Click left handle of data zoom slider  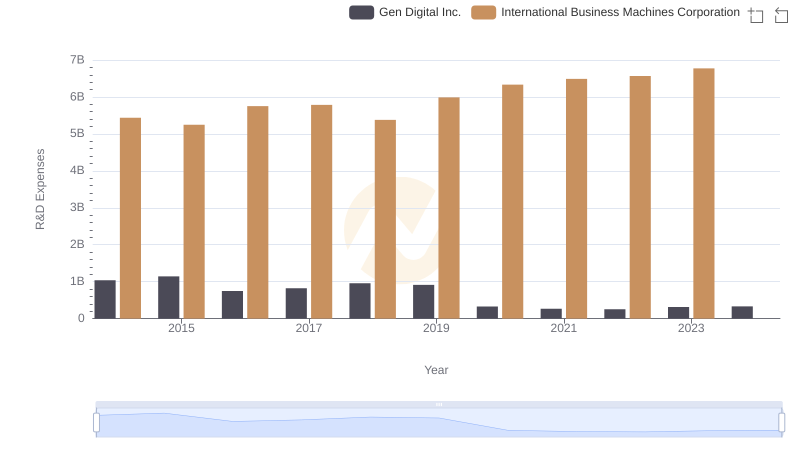[x=96, y=423]
